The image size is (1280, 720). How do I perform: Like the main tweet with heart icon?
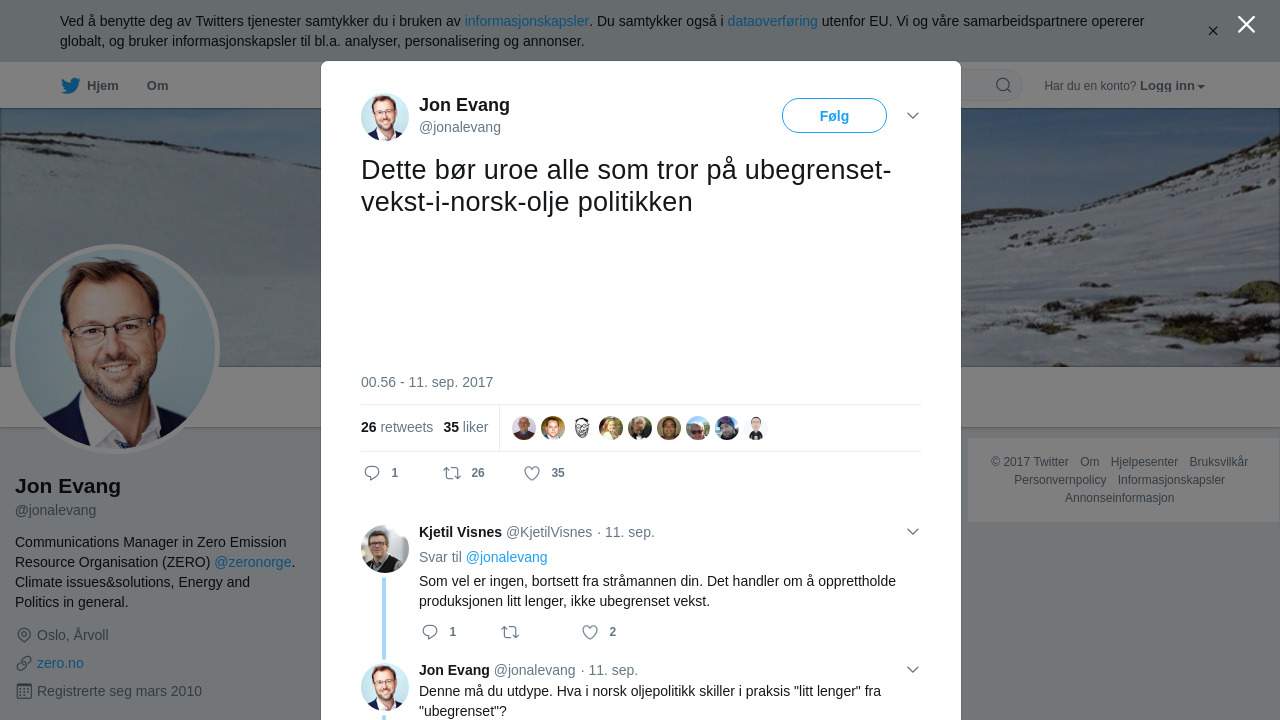(532, 473)
